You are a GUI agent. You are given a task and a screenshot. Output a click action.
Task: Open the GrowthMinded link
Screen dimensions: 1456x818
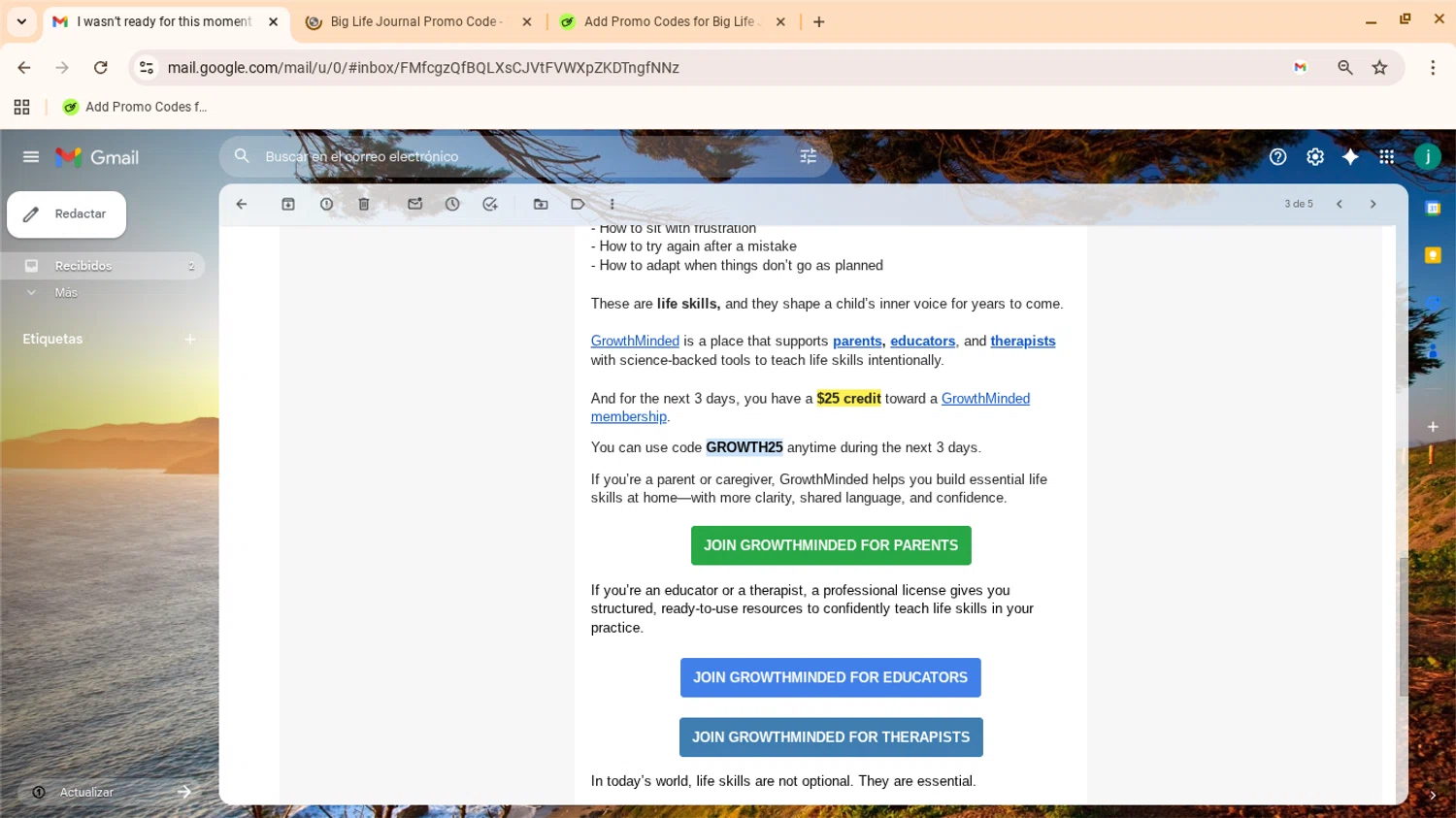pyautogui.click(x=635, y=342)
